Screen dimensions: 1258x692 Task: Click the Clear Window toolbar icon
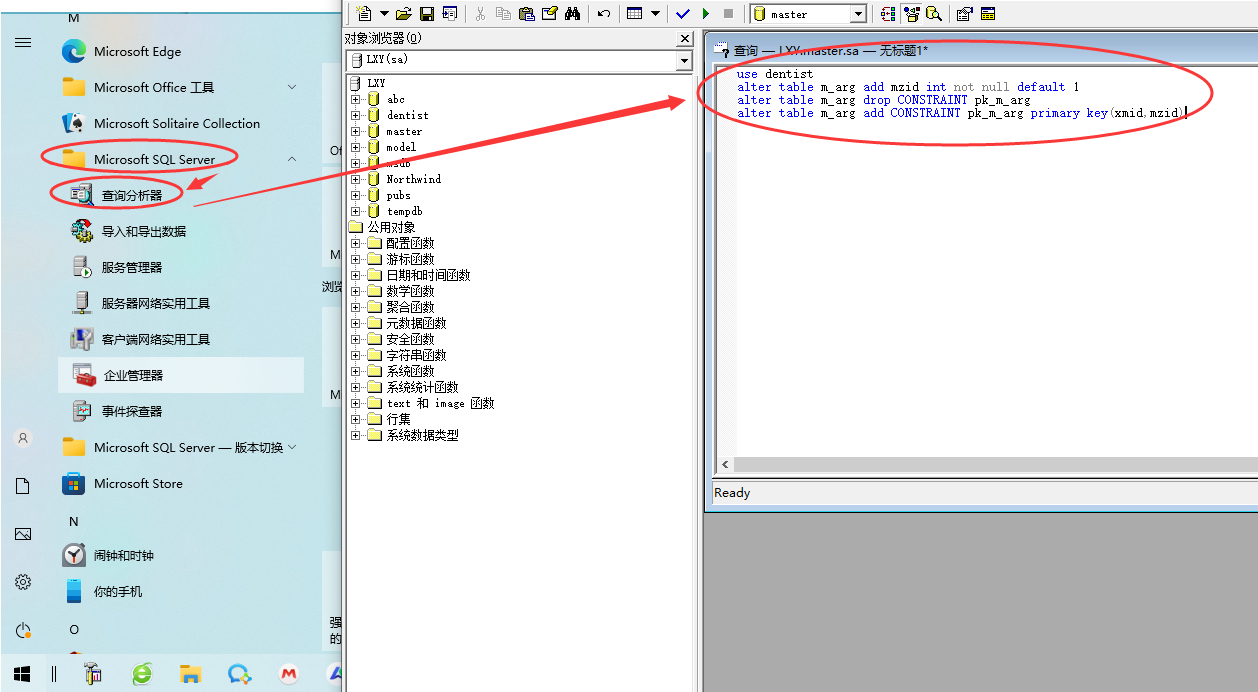[549, 14]
